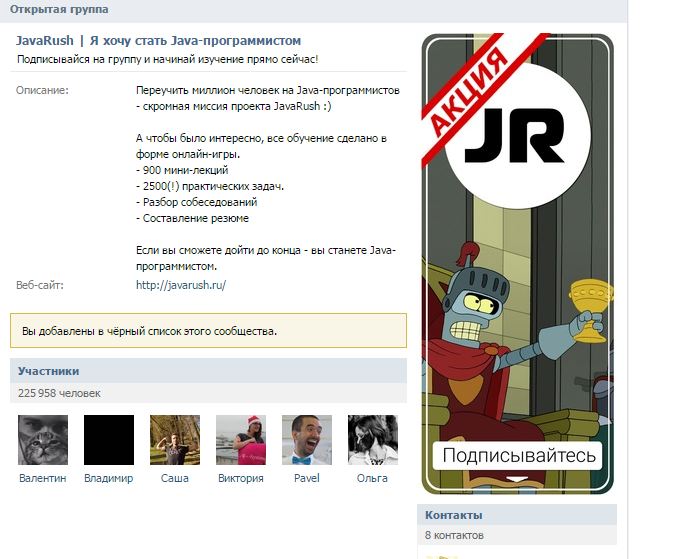
Task: Open the javarush.ru website link
Action: click(181, 285)
